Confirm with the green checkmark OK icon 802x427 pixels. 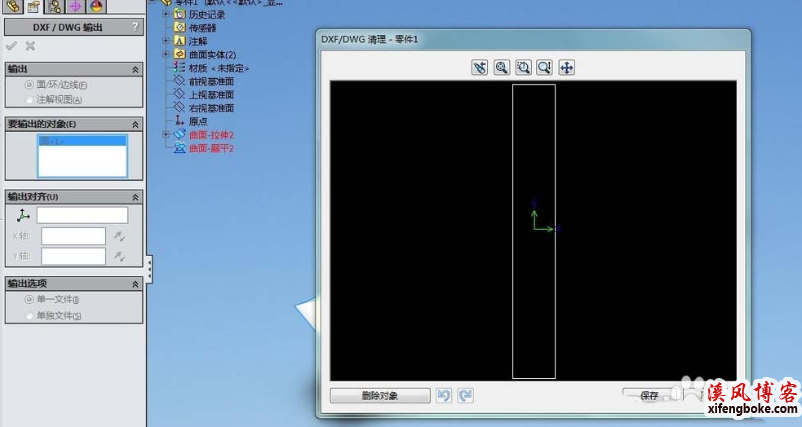click(11, 46)
